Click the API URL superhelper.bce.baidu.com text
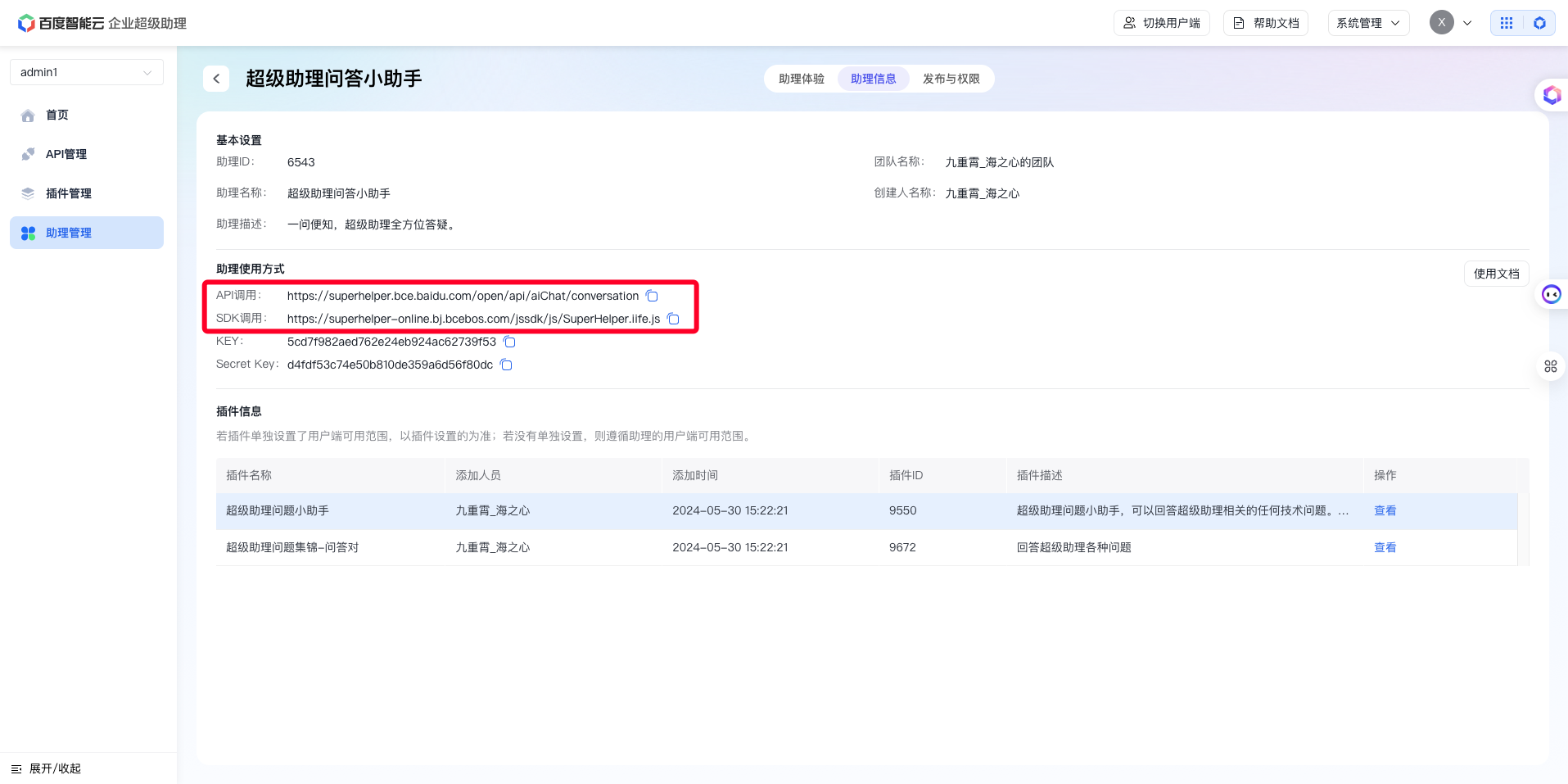Screen dimensions: 1568x784 point(463,296)
